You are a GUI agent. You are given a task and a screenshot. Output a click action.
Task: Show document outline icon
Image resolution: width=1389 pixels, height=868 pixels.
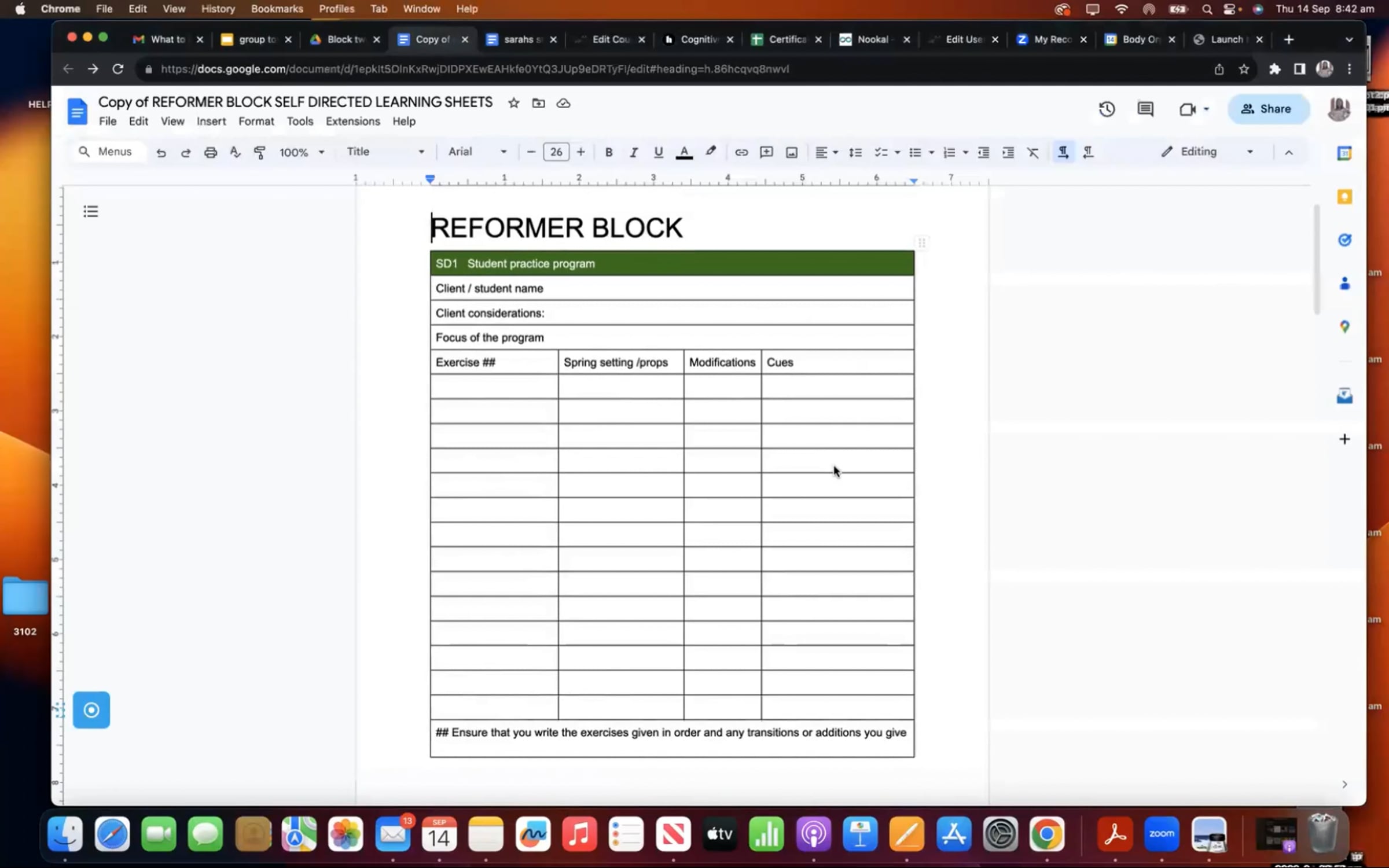point(90,211)
